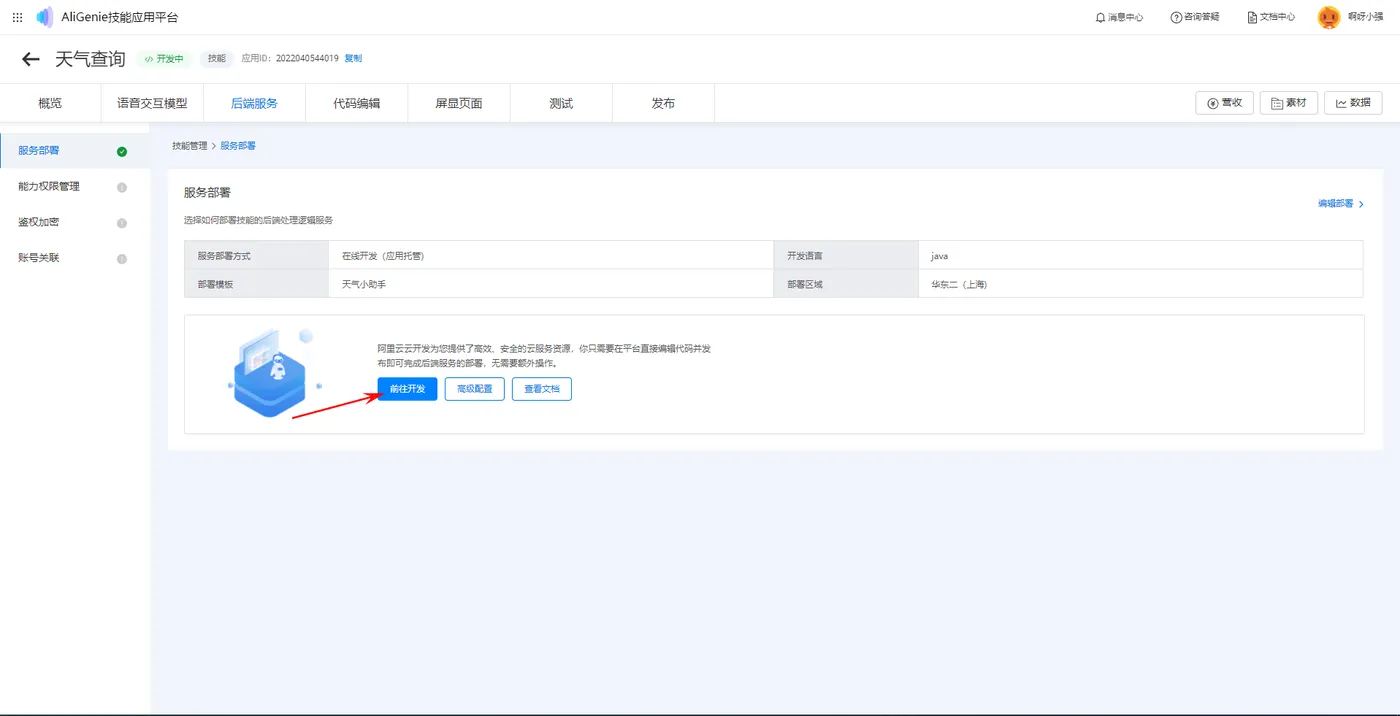Click the user avatar picture

tap(1328, 18)
